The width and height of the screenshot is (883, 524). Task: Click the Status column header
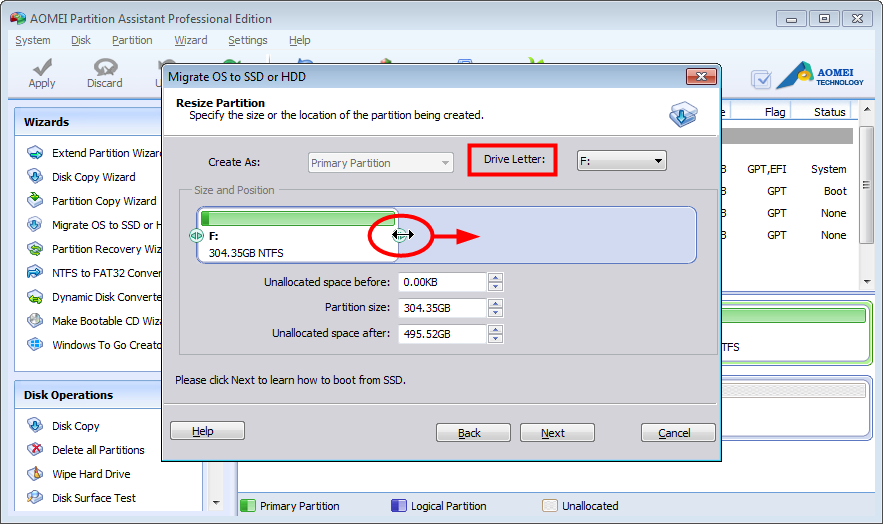click(829, 111)
